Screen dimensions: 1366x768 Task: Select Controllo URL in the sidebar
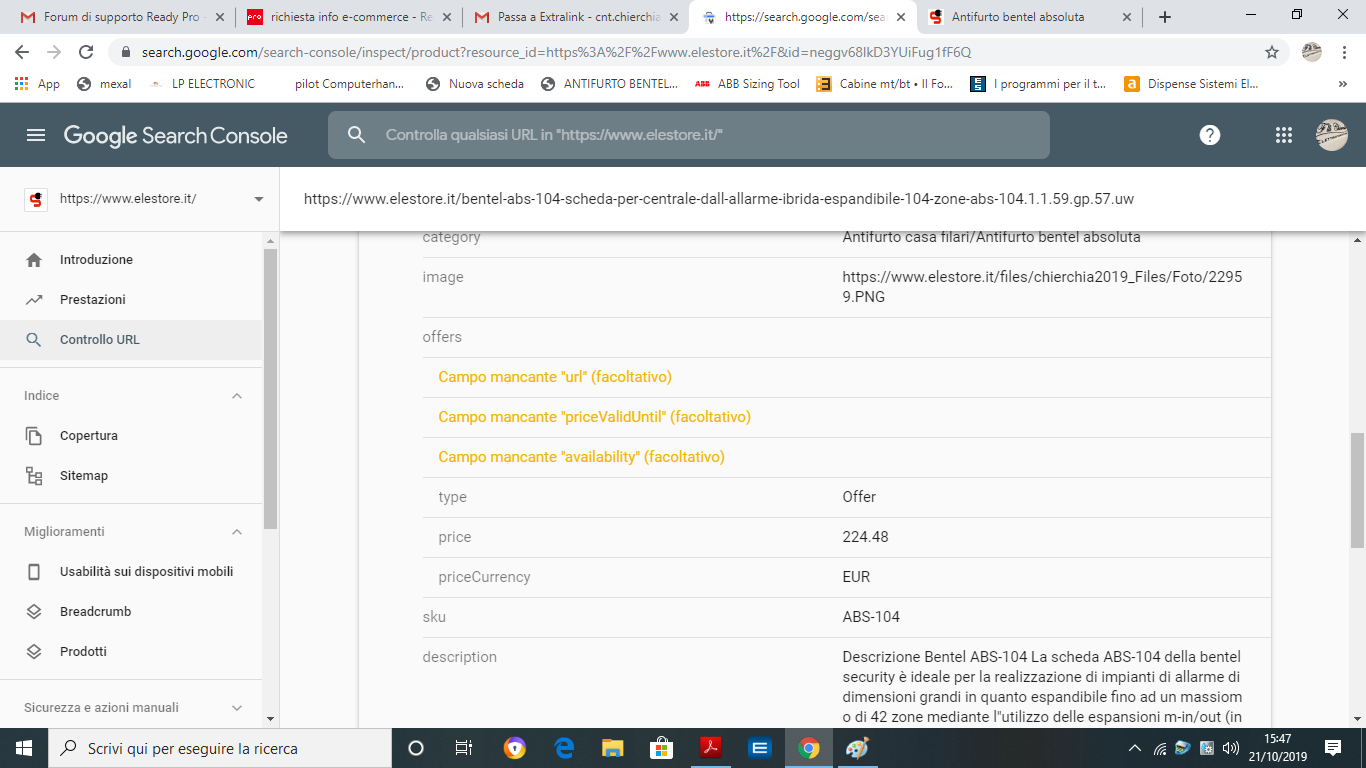click(131, 340)
